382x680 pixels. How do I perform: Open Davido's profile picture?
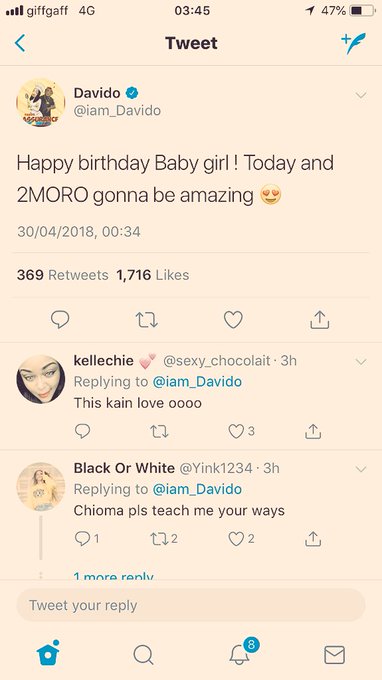pyautogui.click(x=41, y=103)
